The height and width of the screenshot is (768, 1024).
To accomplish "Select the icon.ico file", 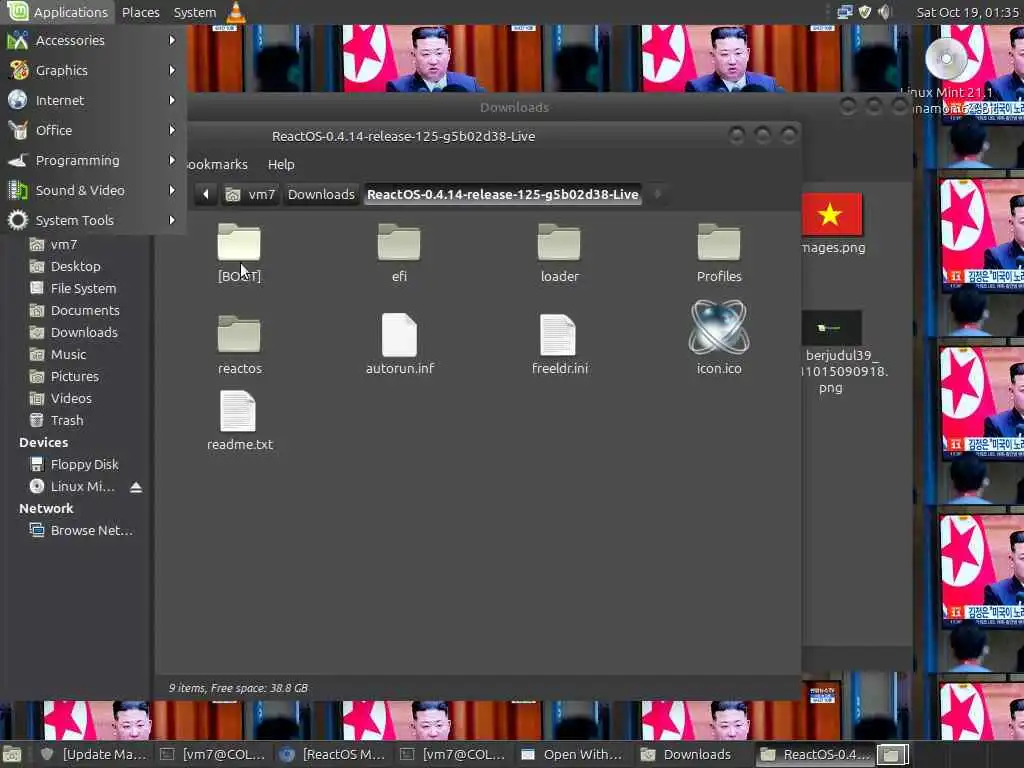I will [719, 336].
